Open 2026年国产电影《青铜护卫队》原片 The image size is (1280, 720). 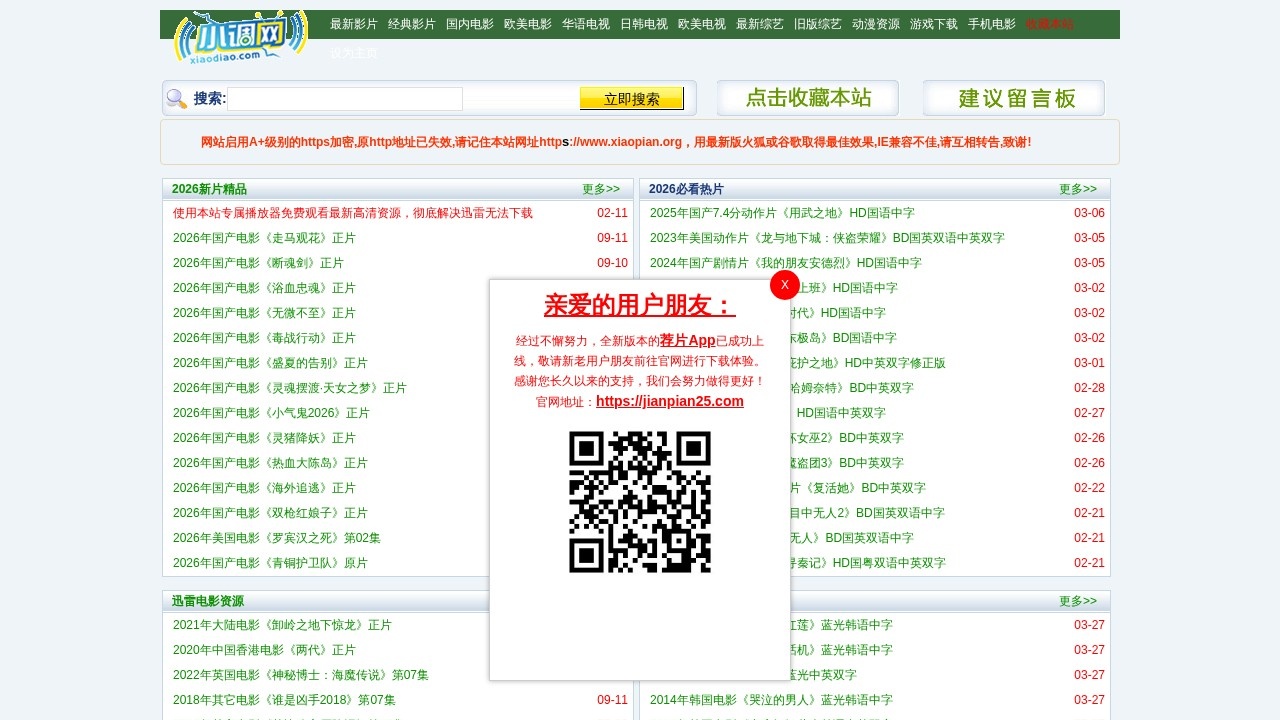click(270, 563)
